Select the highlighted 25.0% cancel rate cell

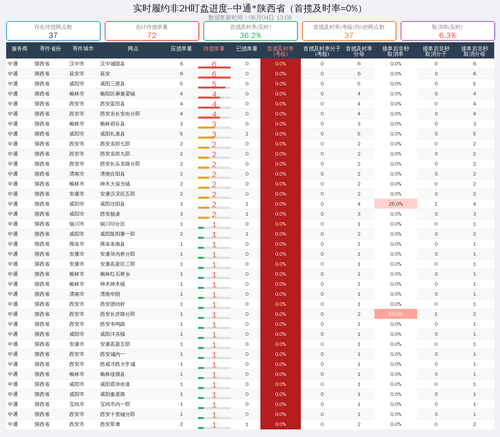point(396,204)
